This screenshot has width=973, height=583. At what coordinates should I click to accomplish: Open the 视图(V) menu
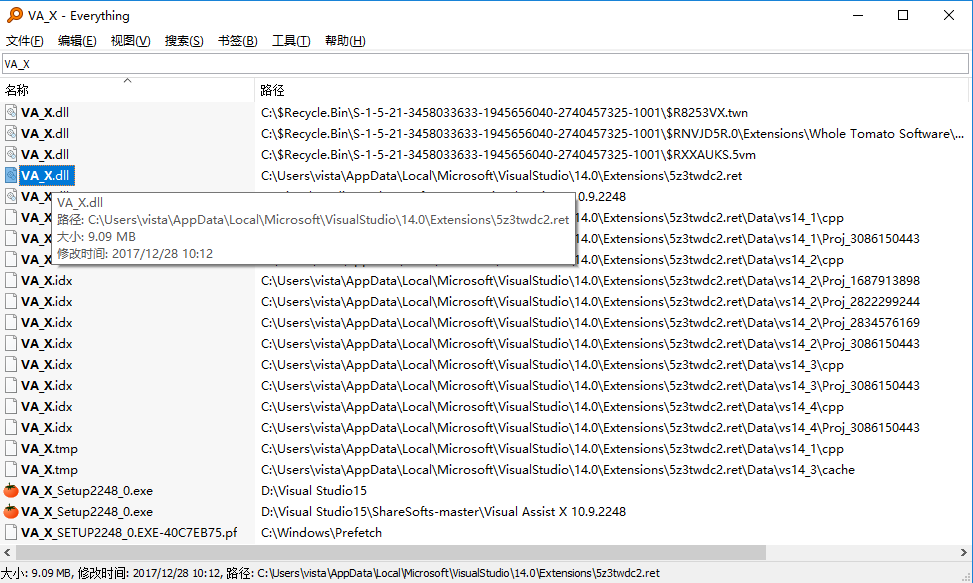click(x=131, y=40)
